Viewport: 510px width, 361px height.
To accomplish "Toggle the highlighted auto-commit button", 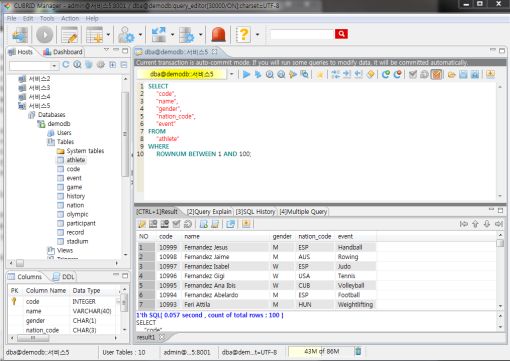I will 436,74.
